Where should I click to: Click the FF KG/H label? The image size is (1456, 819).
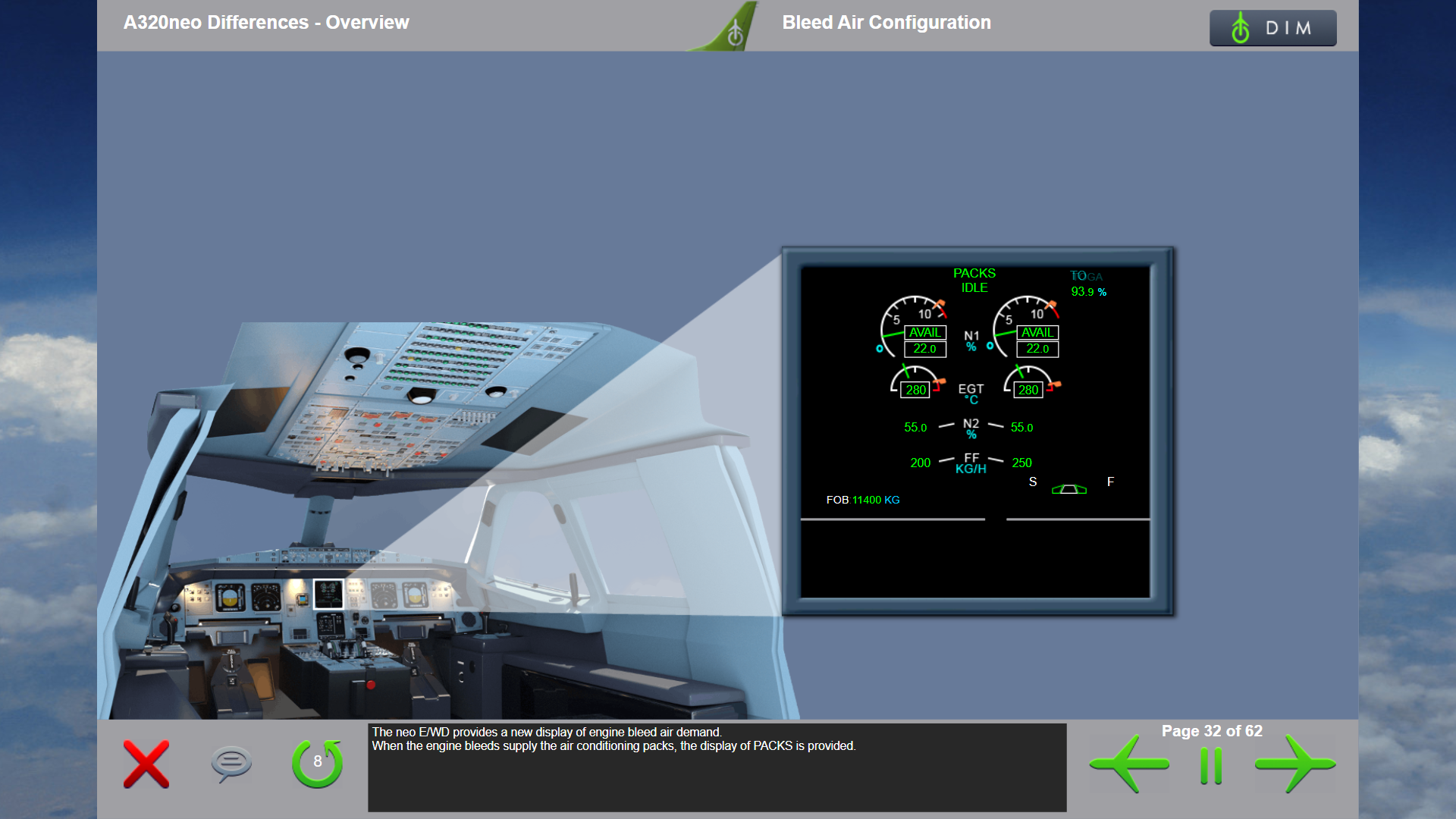pyautogui.click(x=971, y=463)
